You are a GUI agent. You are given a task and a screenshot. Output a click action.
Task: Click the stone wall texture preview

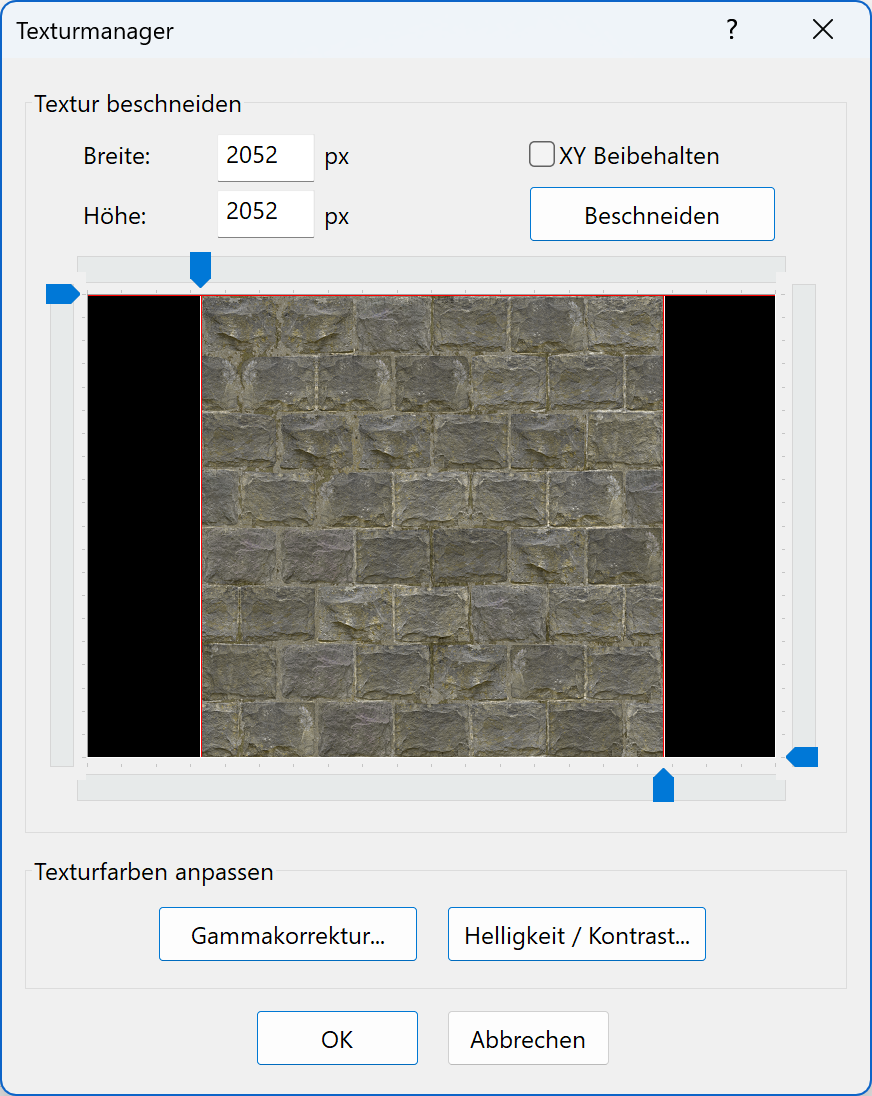pos(430,525)
